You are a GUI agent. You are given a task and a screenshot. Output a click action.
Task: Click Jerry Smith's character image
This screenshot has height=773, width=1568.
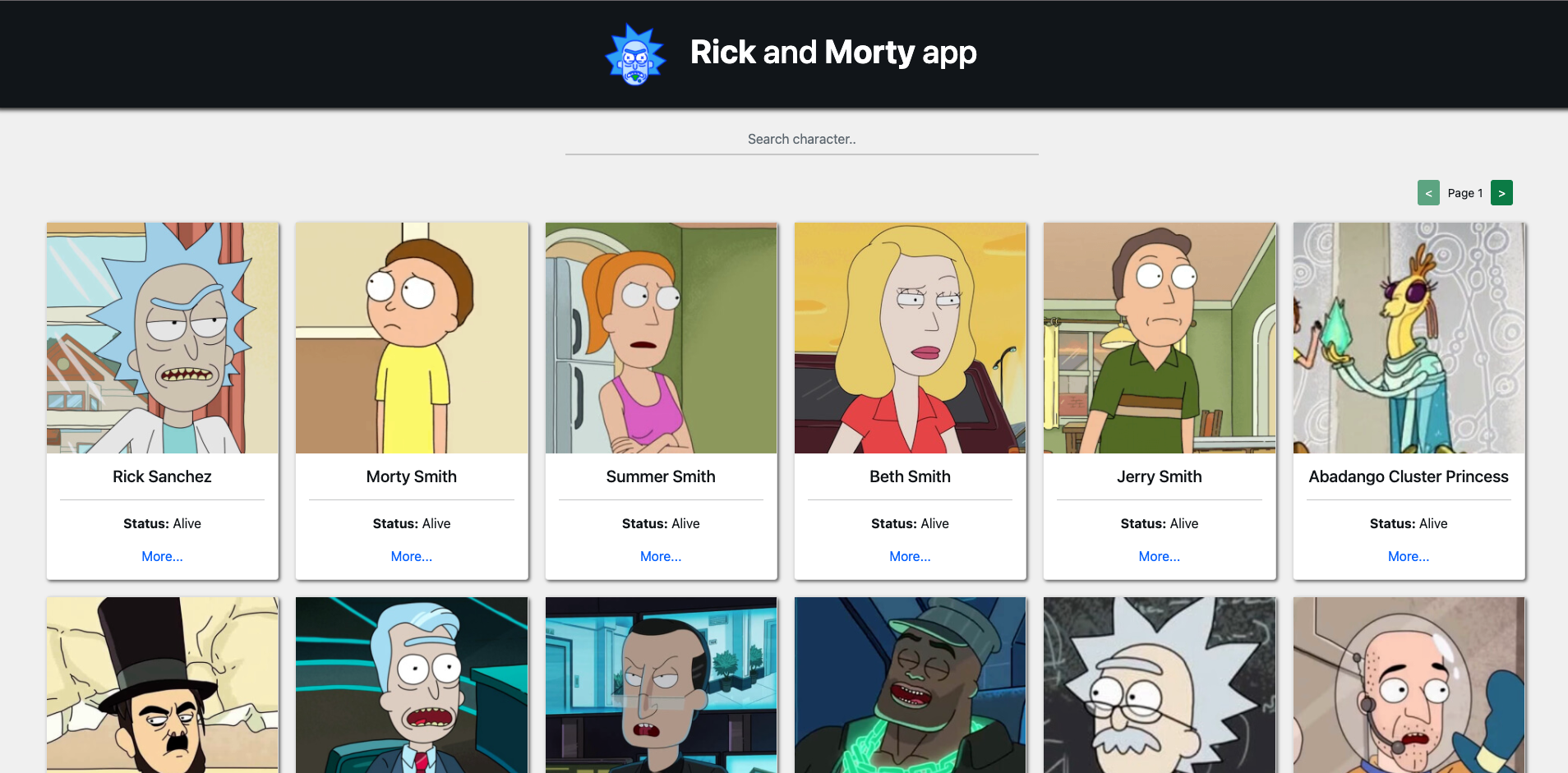[x=1159, y=338]
